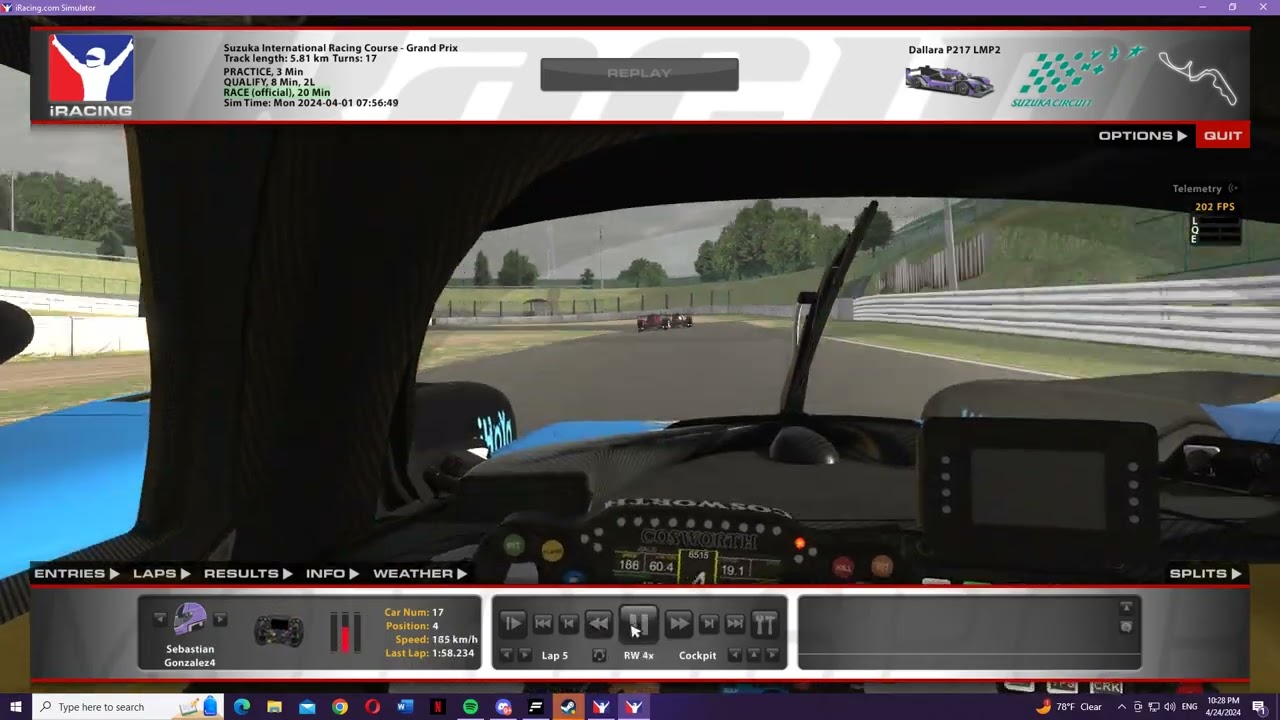Open File Explorer from the taskbar
Image resolution: width=1280 pixels, height=720 pixels.
coord(274,707)
